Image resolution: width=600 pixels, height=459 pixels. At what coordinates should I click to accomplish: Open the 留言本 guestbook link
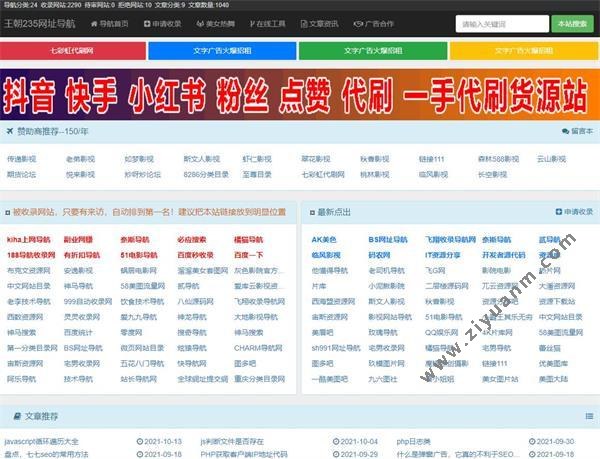click(577, 131)
